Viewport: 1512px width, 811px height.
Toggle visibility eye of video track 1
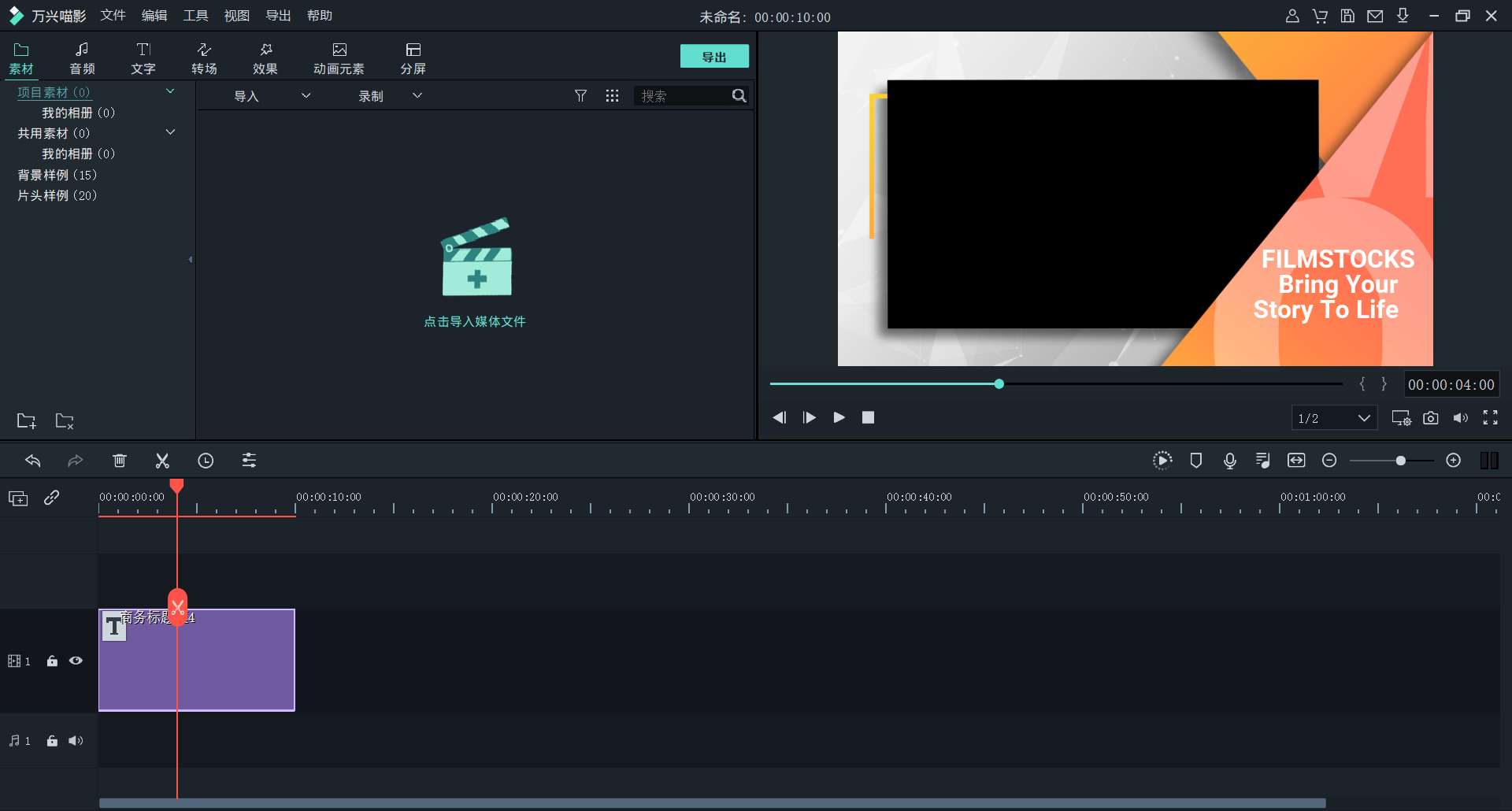tap(76, 661)
